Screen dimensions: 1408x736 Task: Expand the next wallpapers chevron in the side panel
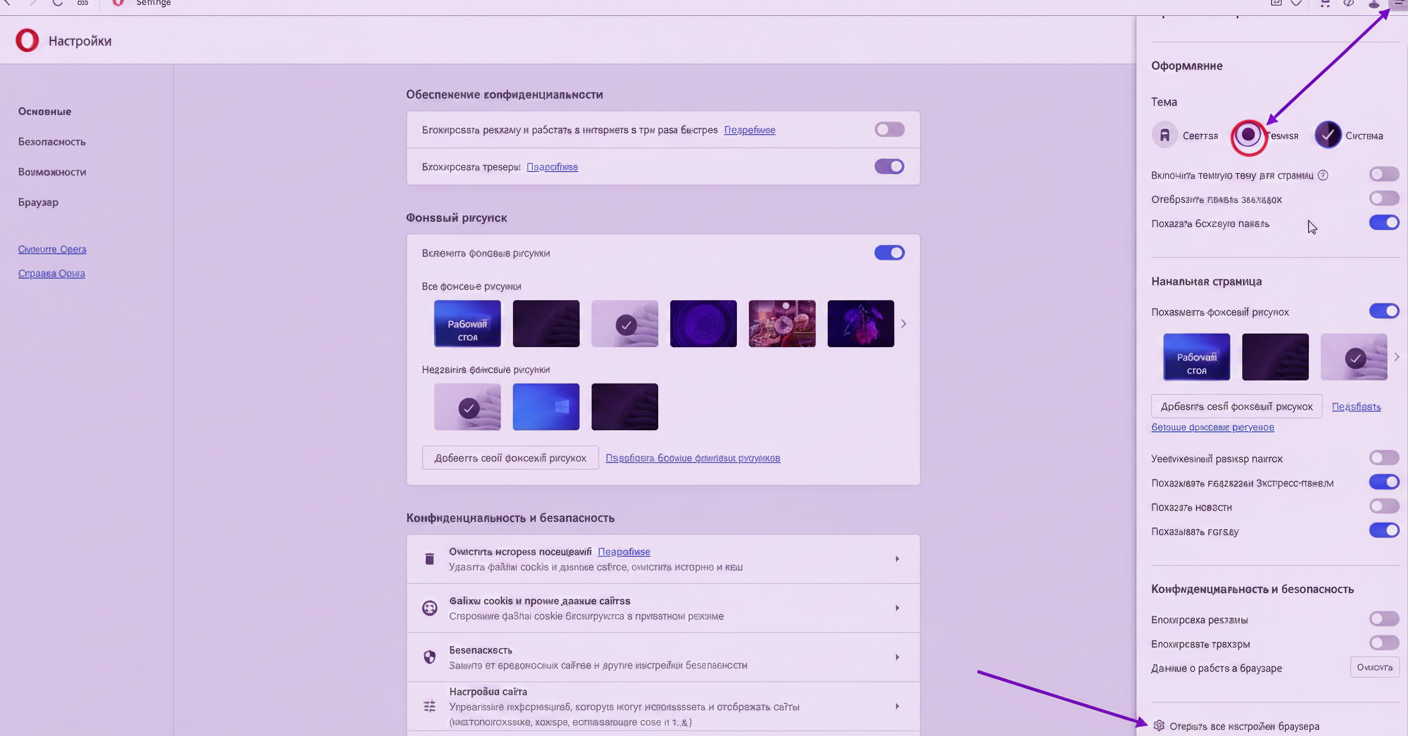pos(1397,357)
